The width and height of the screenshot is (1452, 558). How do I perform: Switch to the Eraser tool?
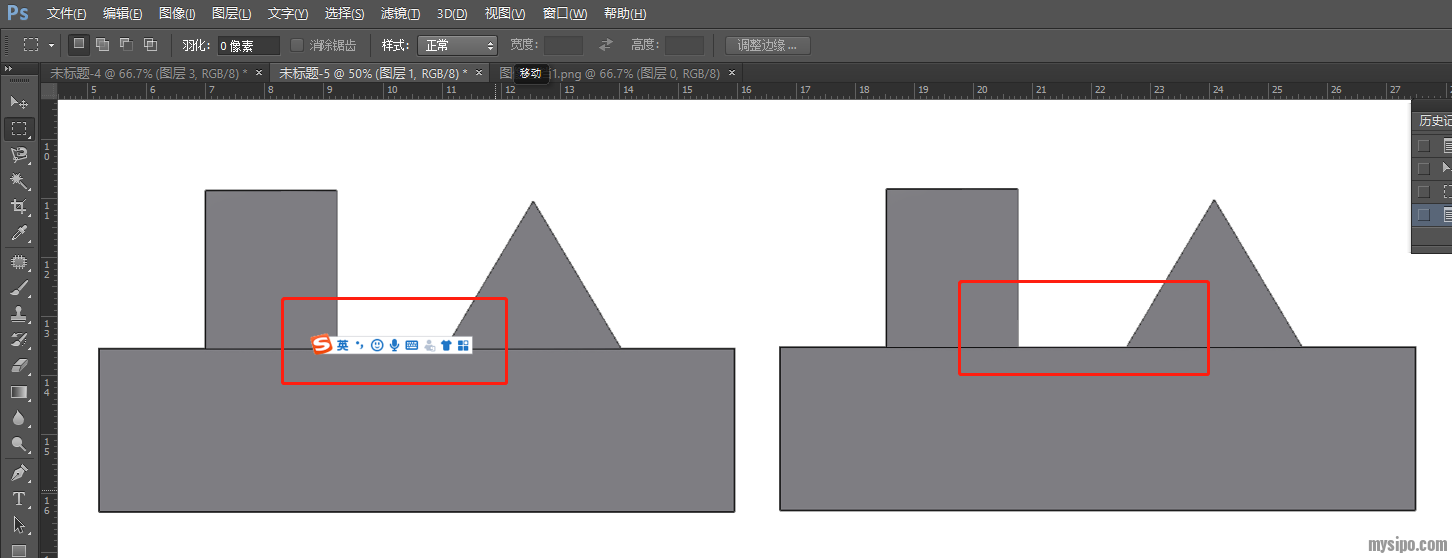(18, 366)
